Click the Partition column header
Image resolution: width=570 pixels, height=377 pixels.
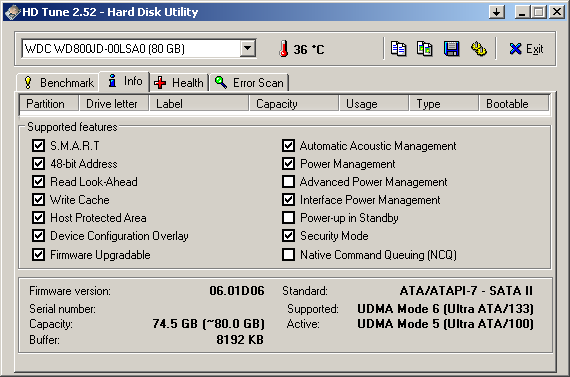pos(49,104)
